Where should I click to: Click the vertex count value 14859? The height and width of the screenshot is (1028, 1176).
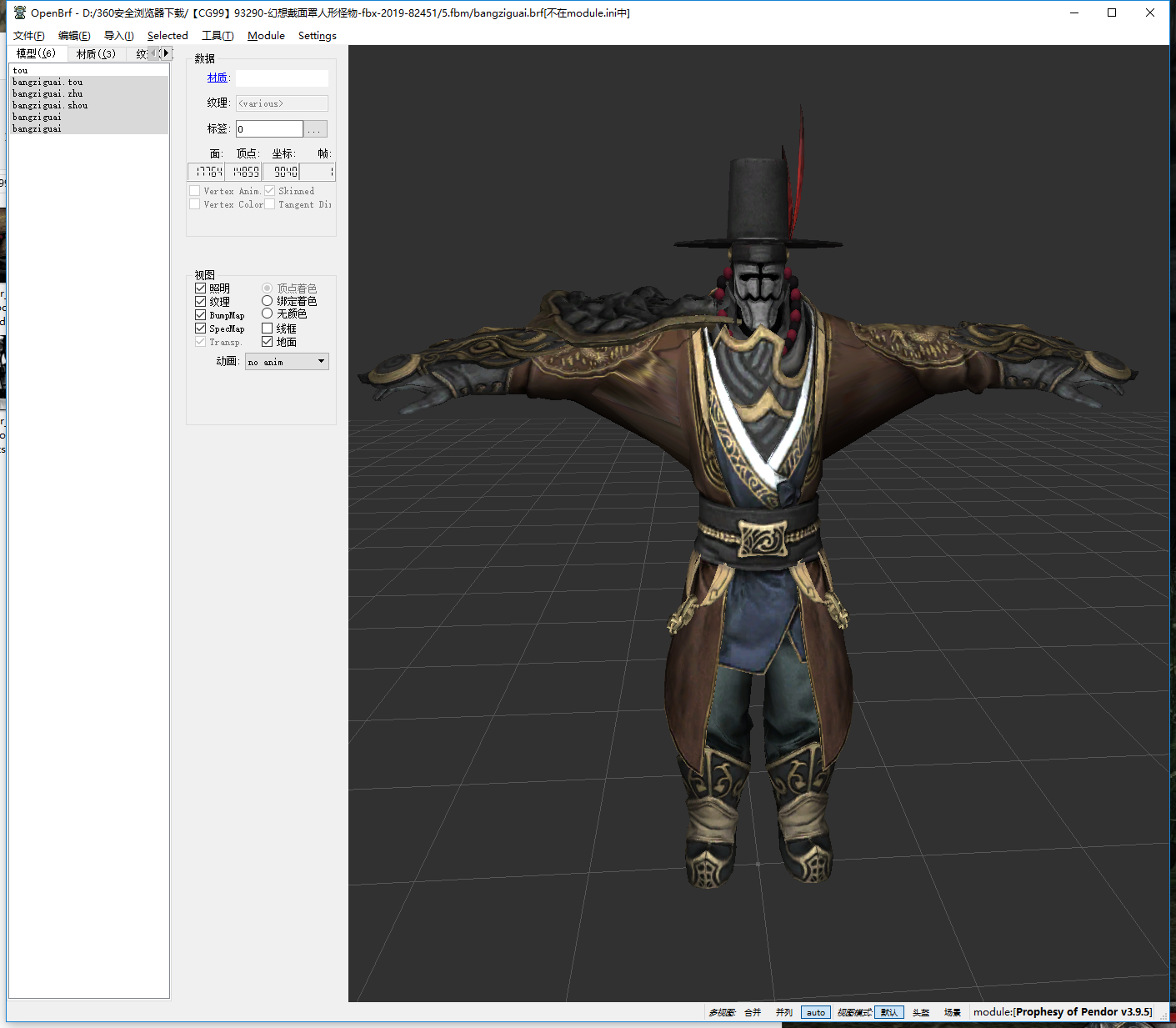pyautogui.click(x=243, y=172)
